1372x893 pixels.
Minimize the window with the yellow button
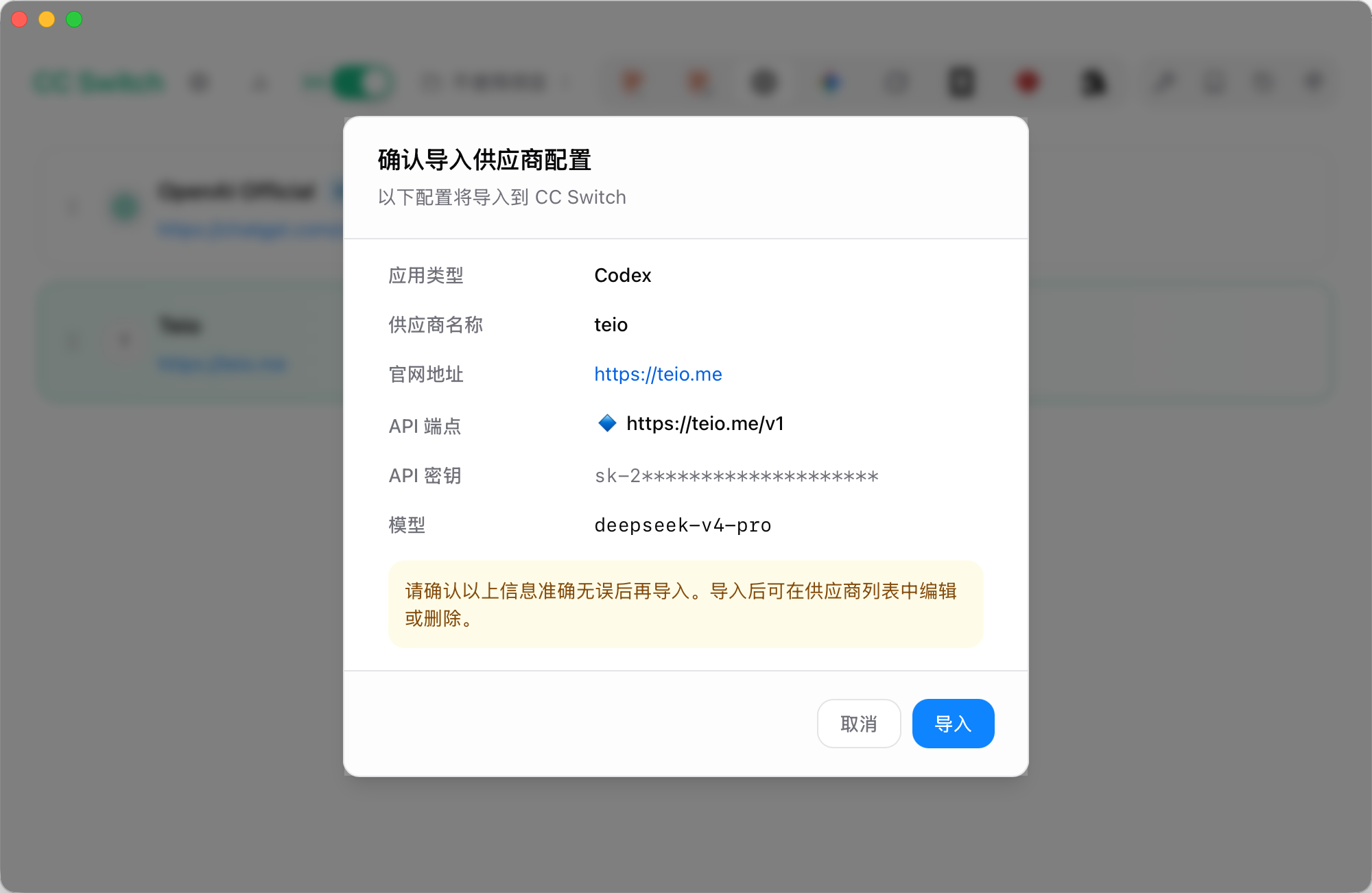pos(47,19)
